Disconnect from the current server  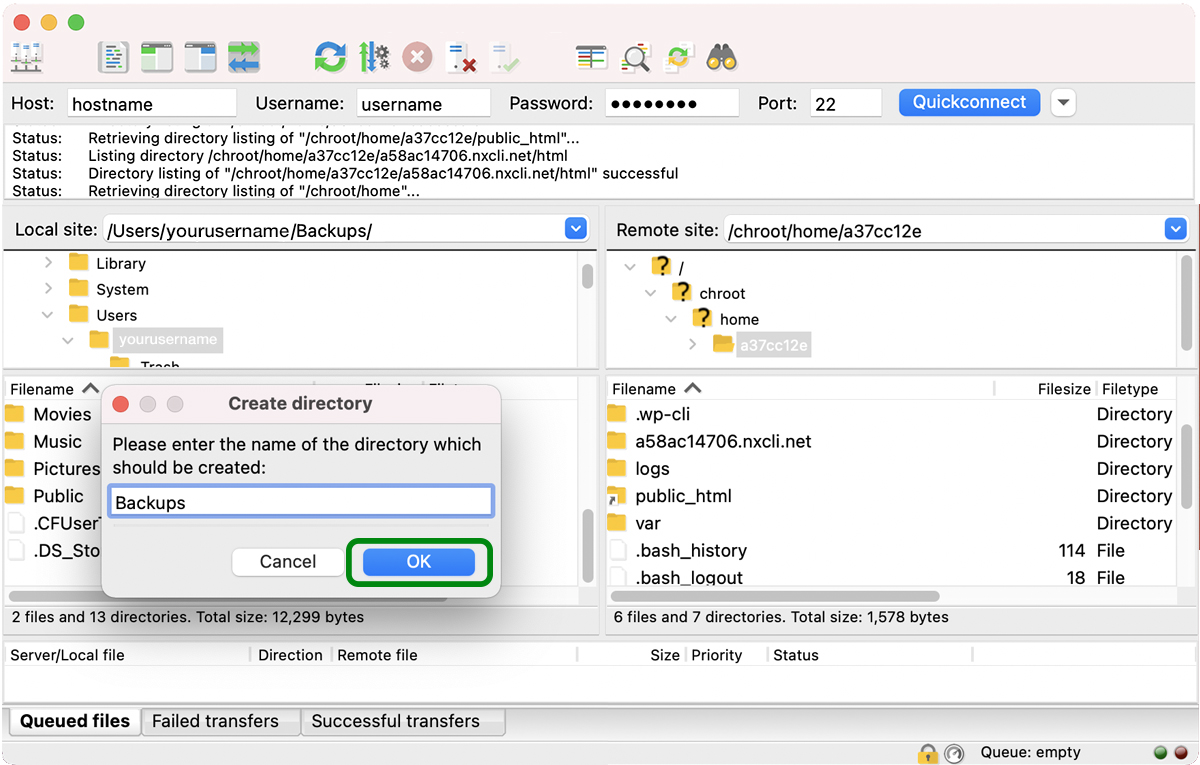click(x=460, y=57)
